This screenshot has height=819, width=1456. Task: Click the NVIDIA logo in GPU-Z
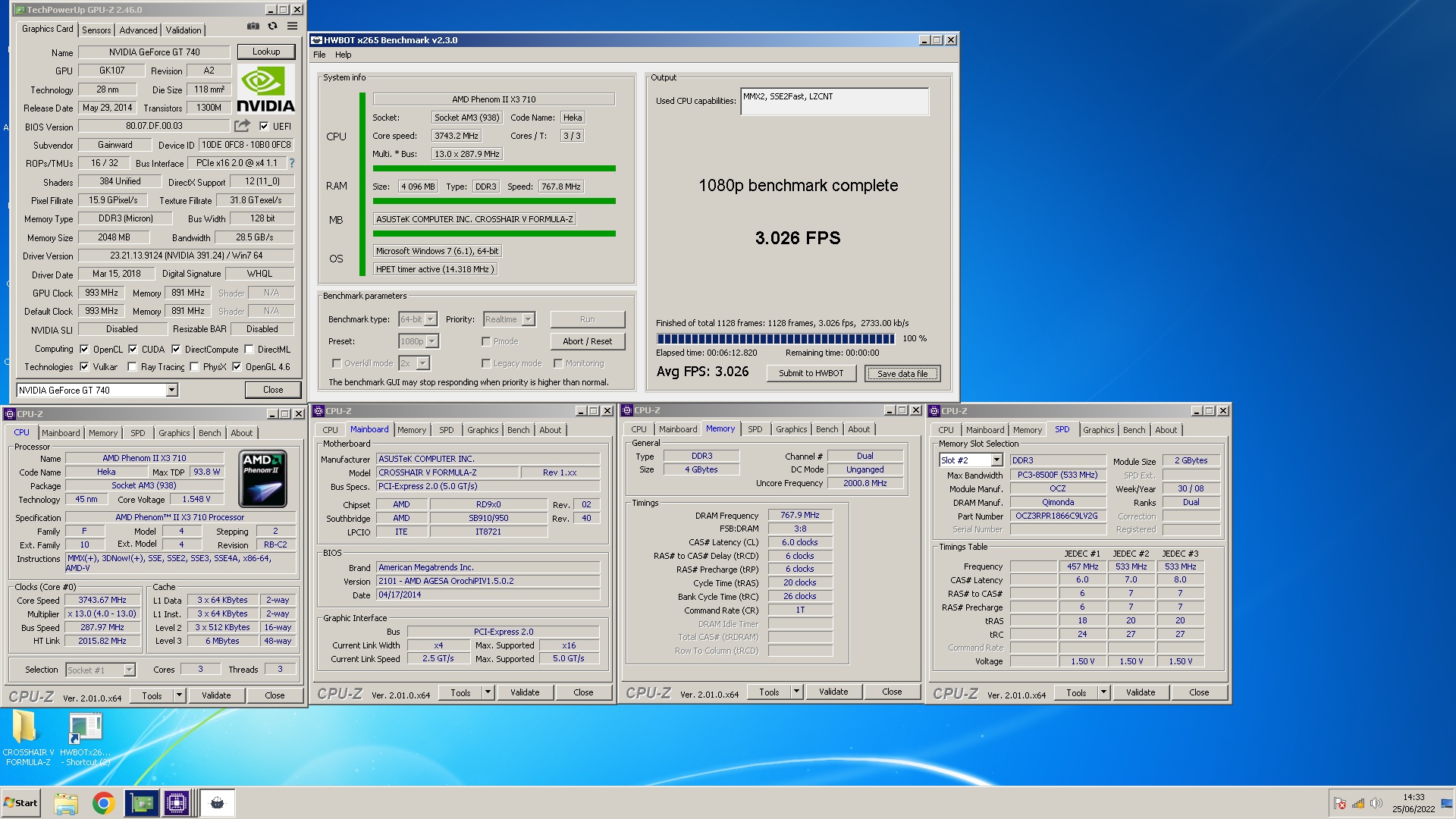(x=265, y=89)
